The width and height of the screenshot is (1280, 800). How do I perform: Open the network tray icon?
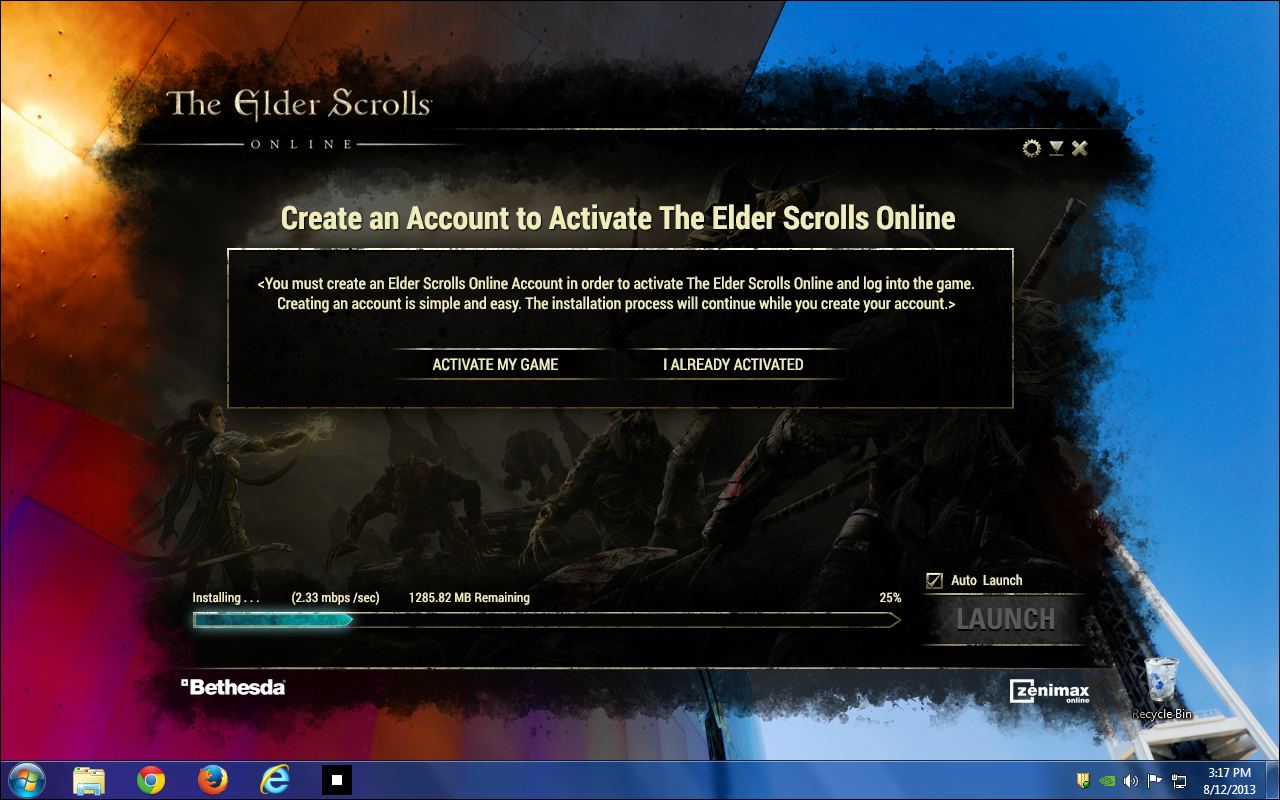coord(1179,780)
